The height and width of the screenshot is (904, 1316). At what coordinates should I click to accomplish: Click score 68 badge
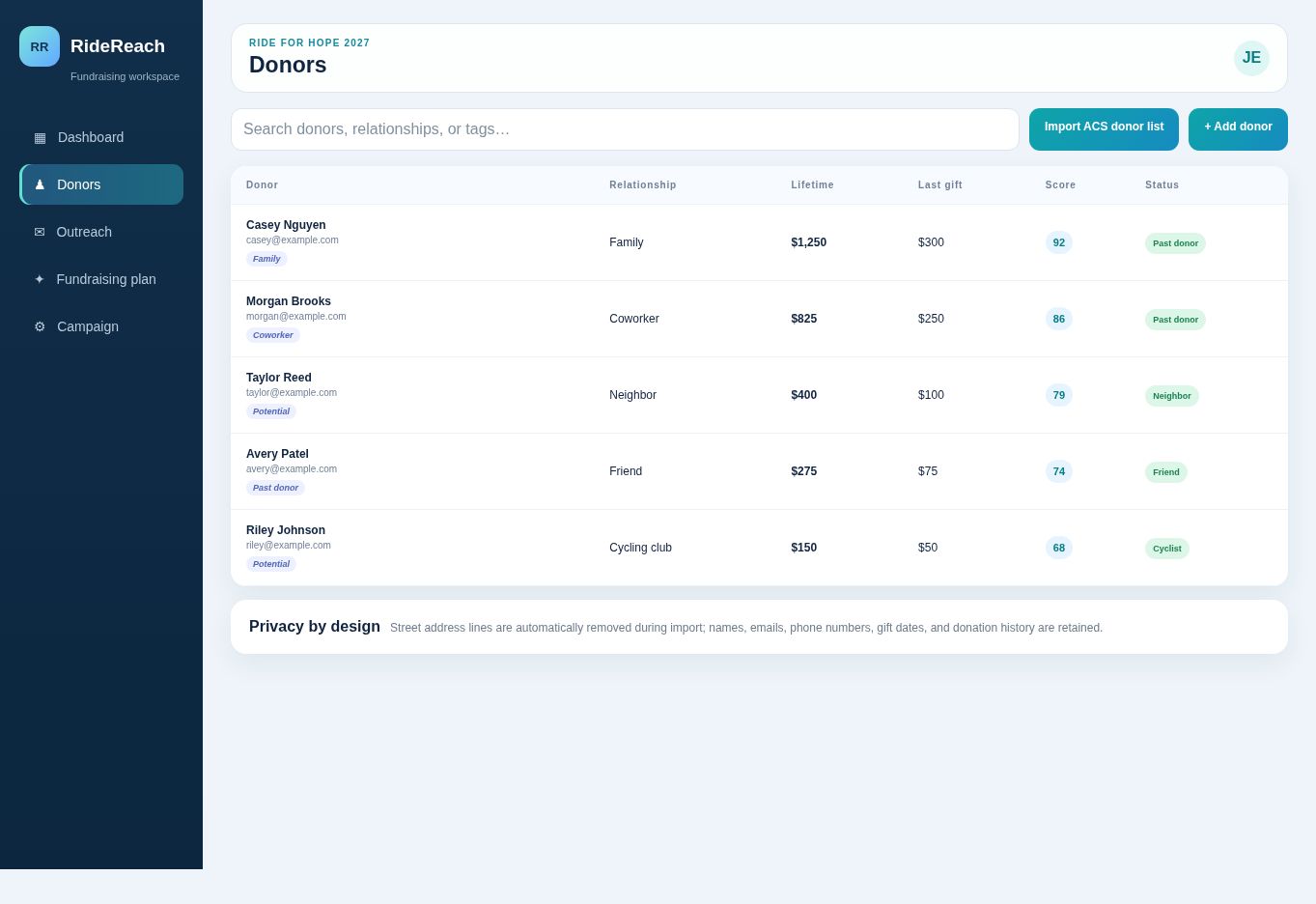[1059, 548]
